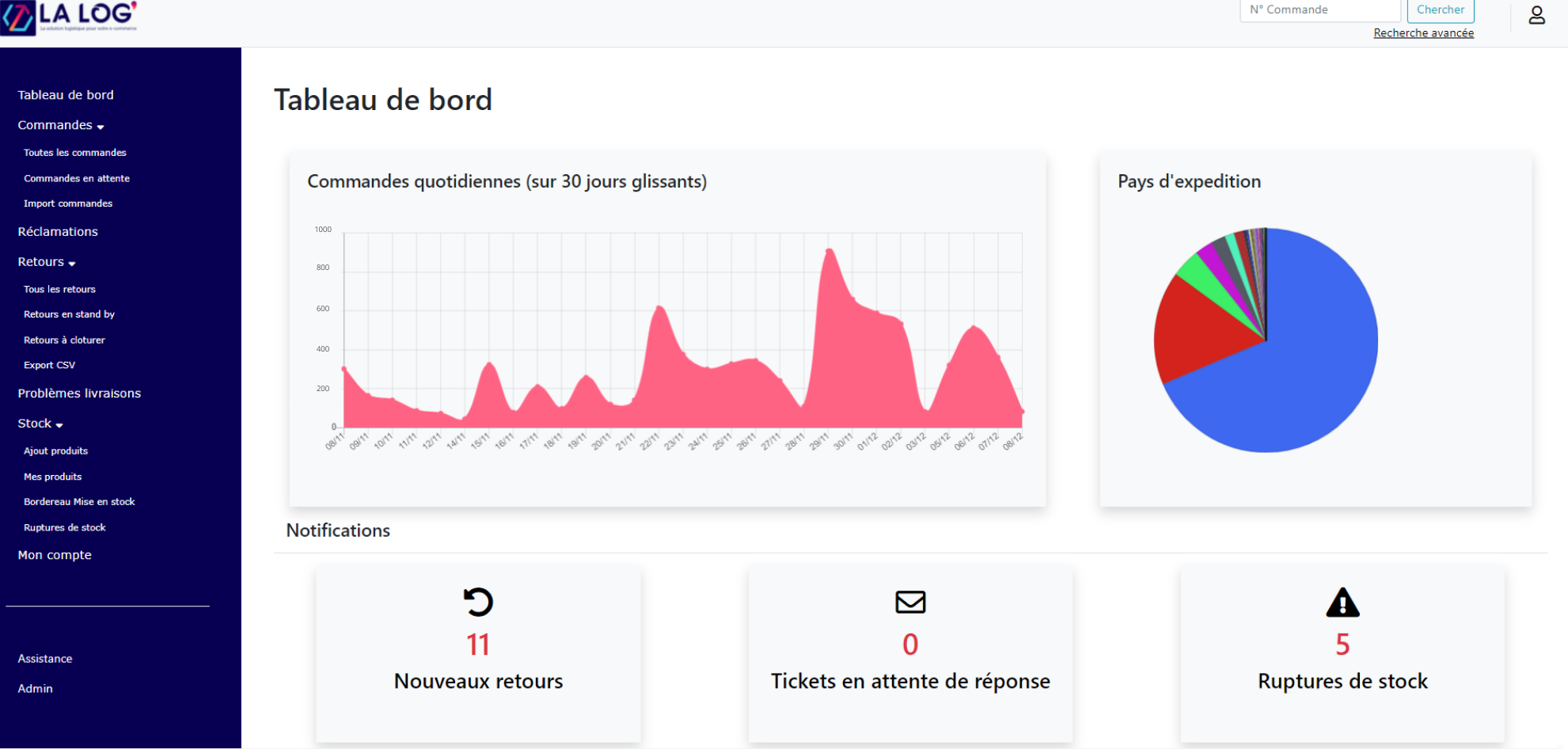This screenshot has width=1568, height=749.
Task: Click the returns circular arrow icon
Action: [x=478, y=603]
